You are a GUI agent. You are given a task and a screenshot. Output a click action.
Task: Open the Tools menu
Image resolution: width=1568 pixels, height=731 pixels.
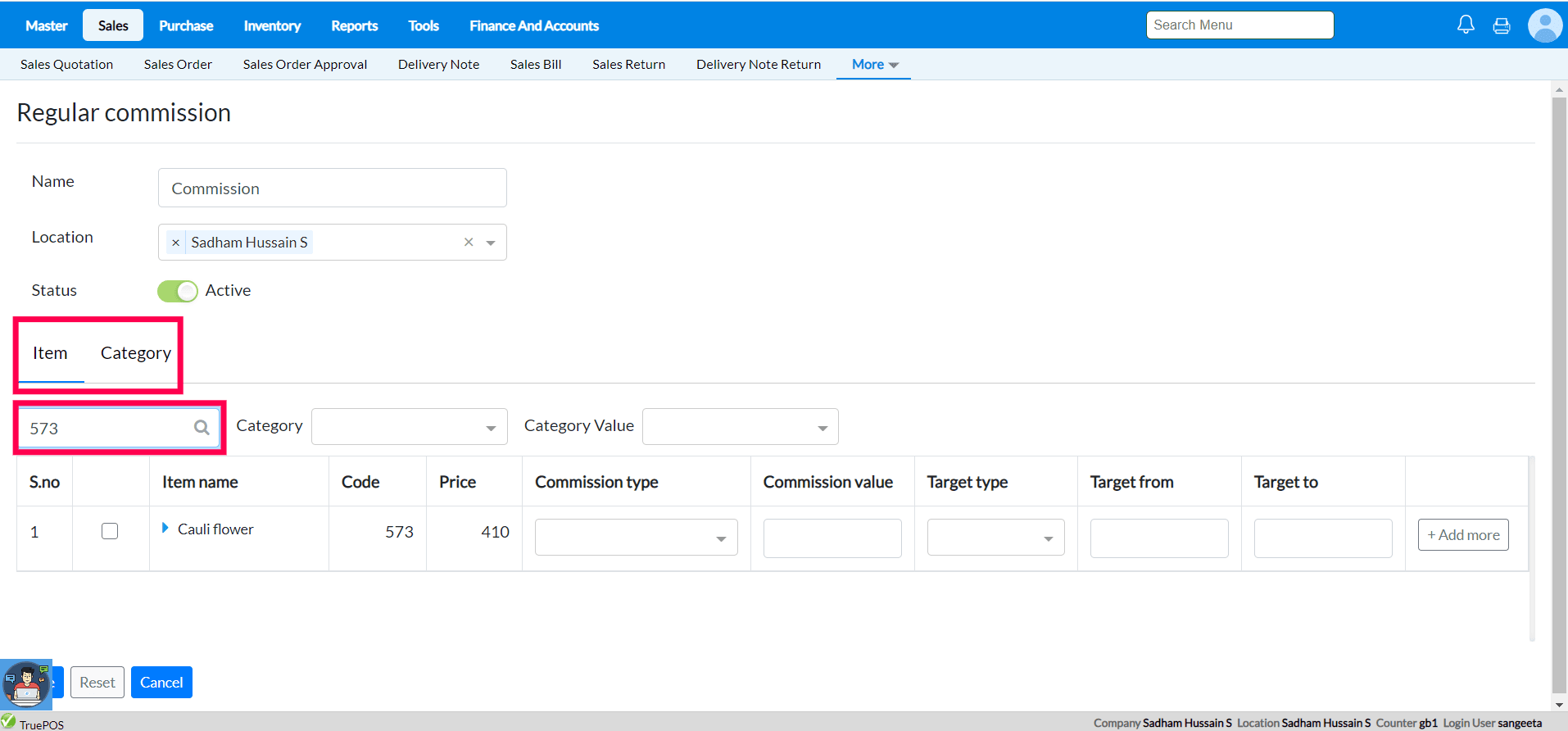pos(424,25)
